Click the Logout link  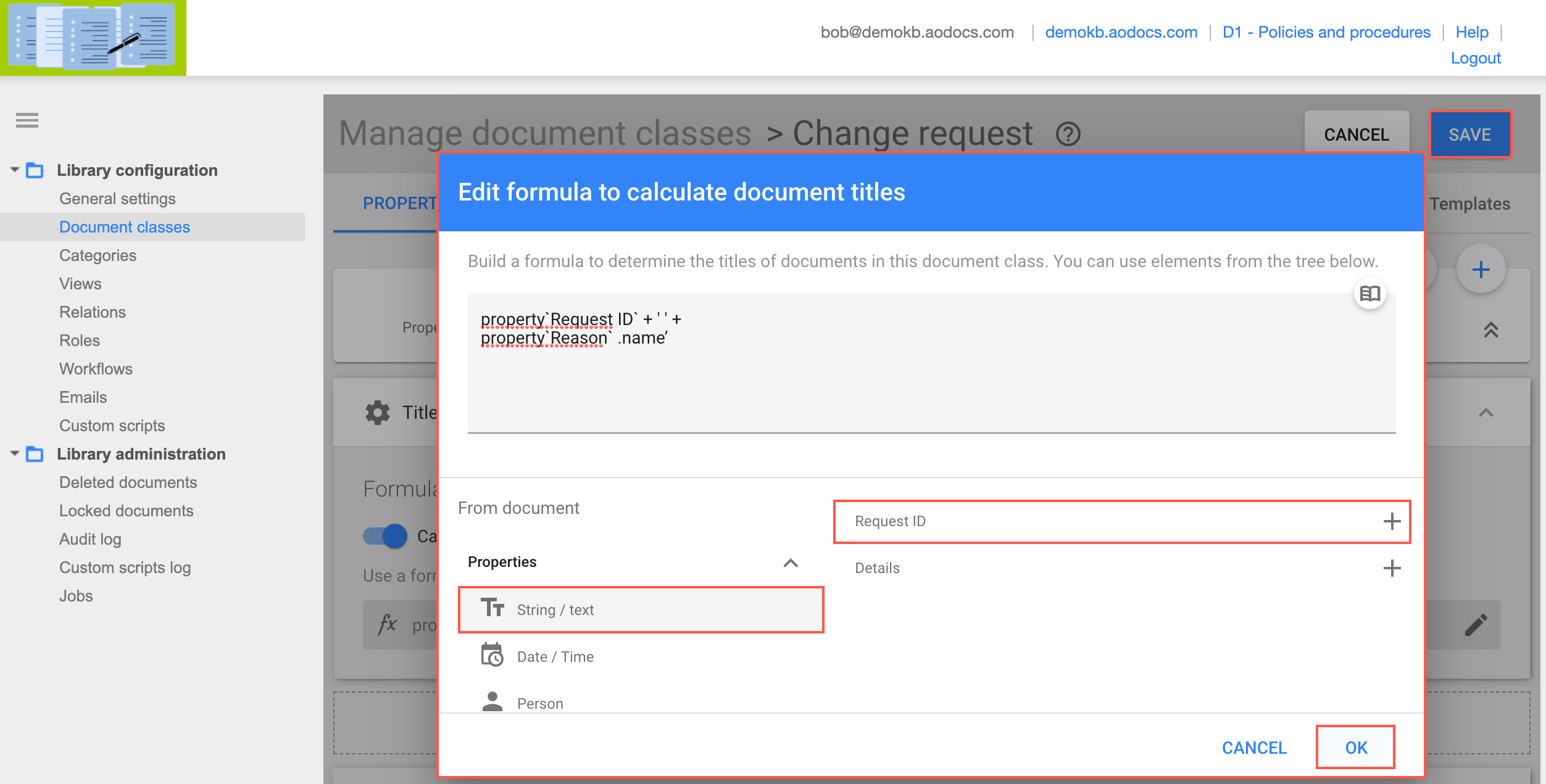(x=1476, y=58)
